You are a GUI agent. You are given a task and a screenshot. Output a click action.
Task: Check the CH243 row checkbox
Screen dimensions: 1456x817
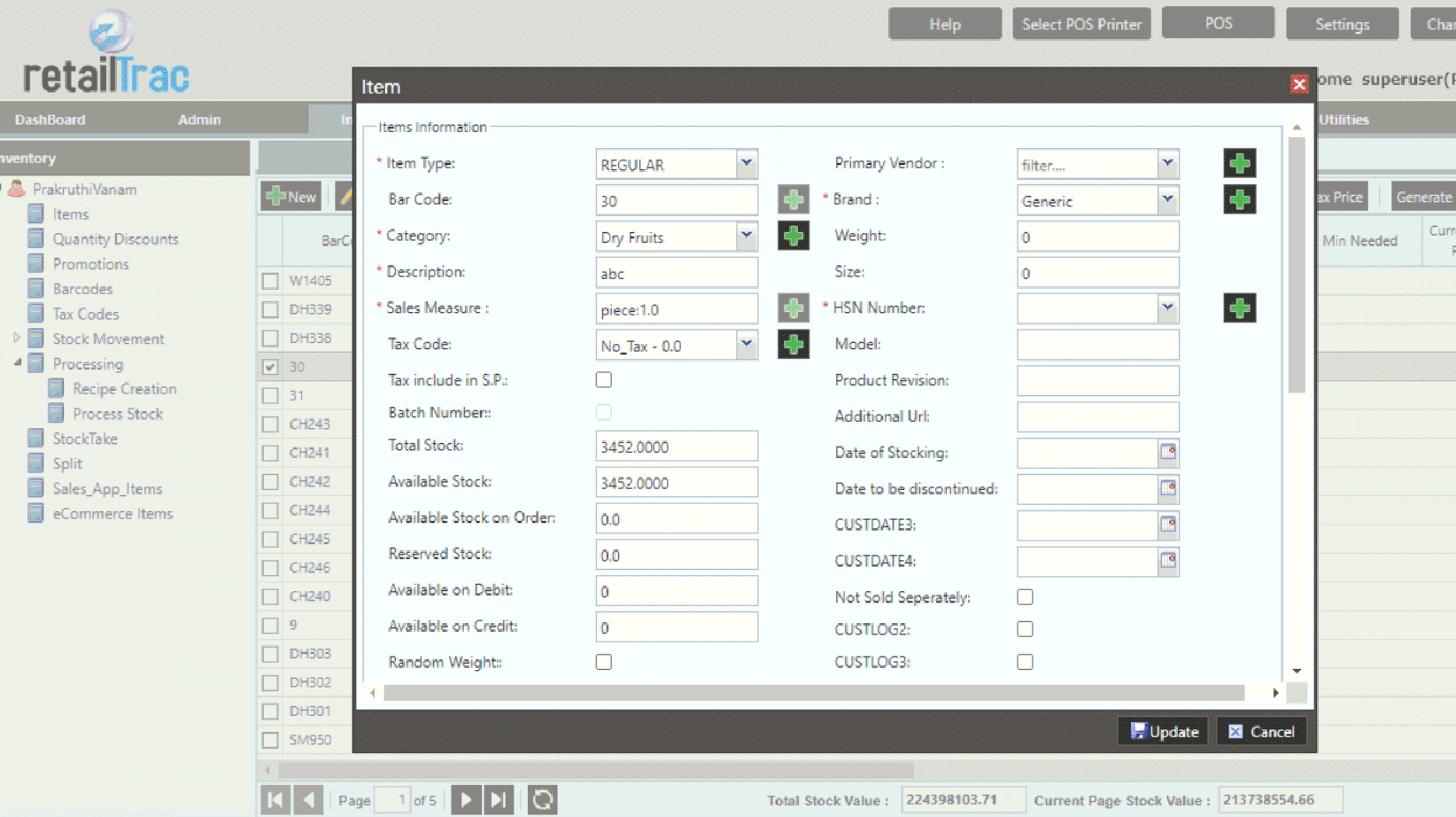click(x=270, y=424)
